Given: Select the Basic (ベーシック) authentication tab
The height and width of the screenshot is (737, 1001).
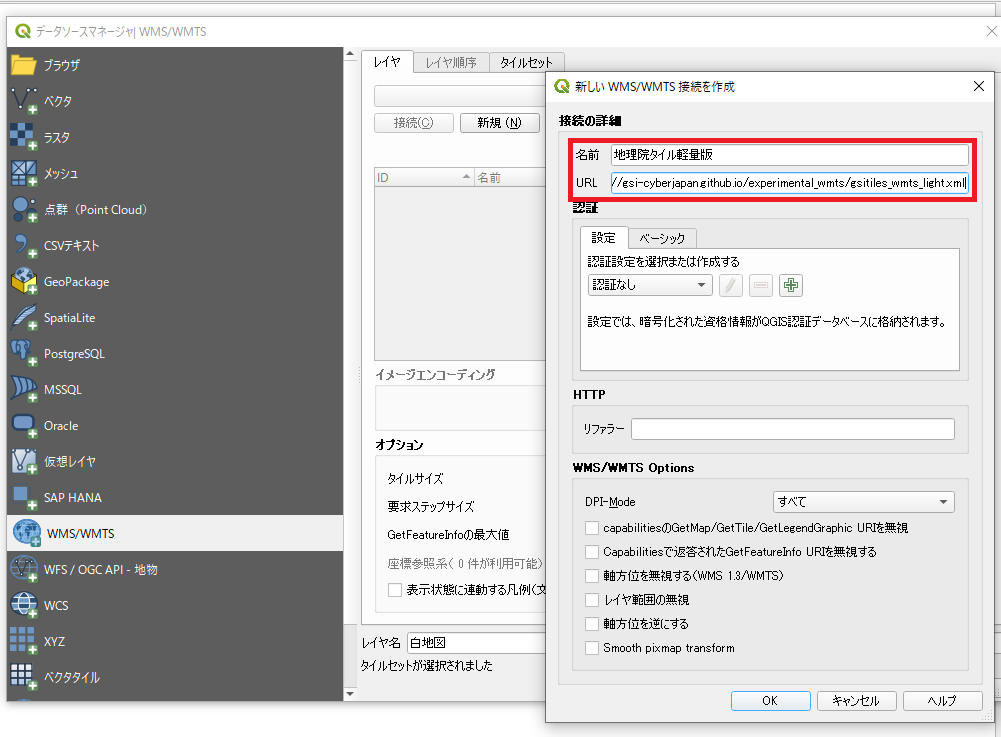Looking at the screenshot, I should pyautogui.click(x=662, y=238).
